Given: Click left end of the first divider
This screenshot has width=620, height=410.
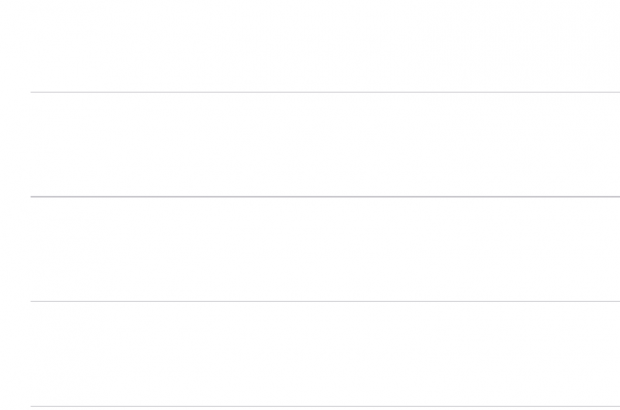Looking at the screenshot, I should tap(33, 92).
